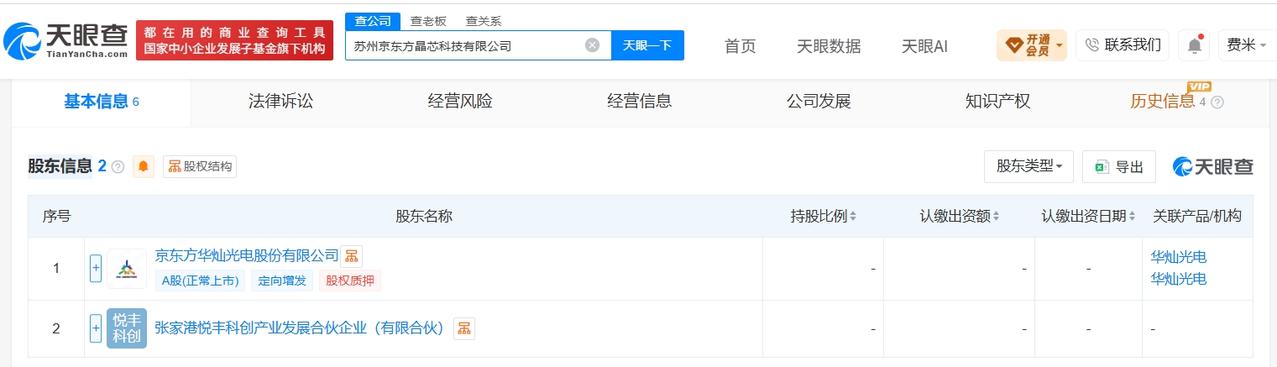Click the 京东方华灿光电 company logo thumbnail
Screen dimensions: 1277x367
click(x=127, y=268)
